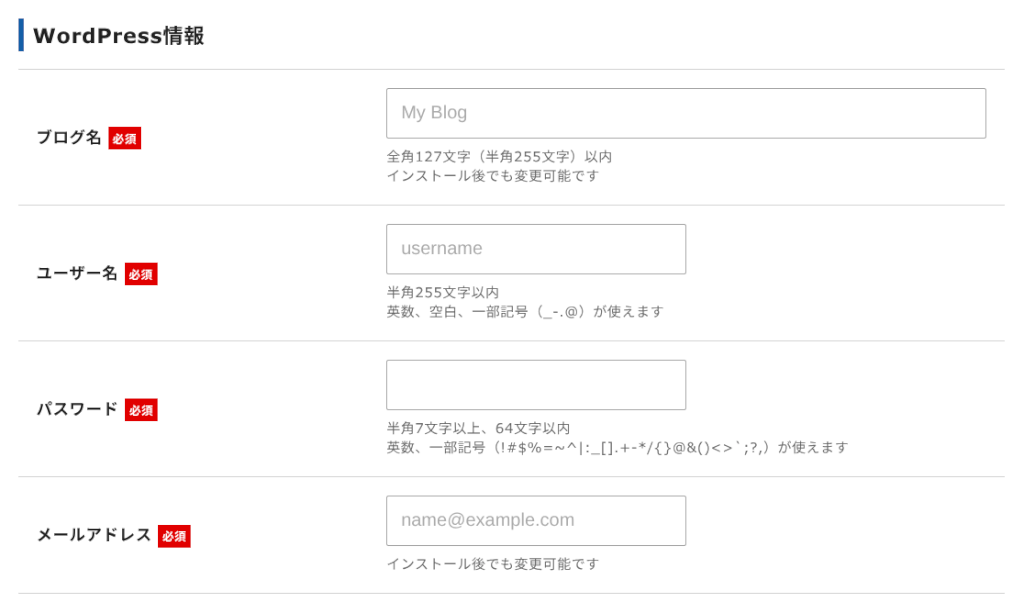The image size is (1024, 602).
Task: Click the WordPress情報 section heading
Action: click(118, 36)
